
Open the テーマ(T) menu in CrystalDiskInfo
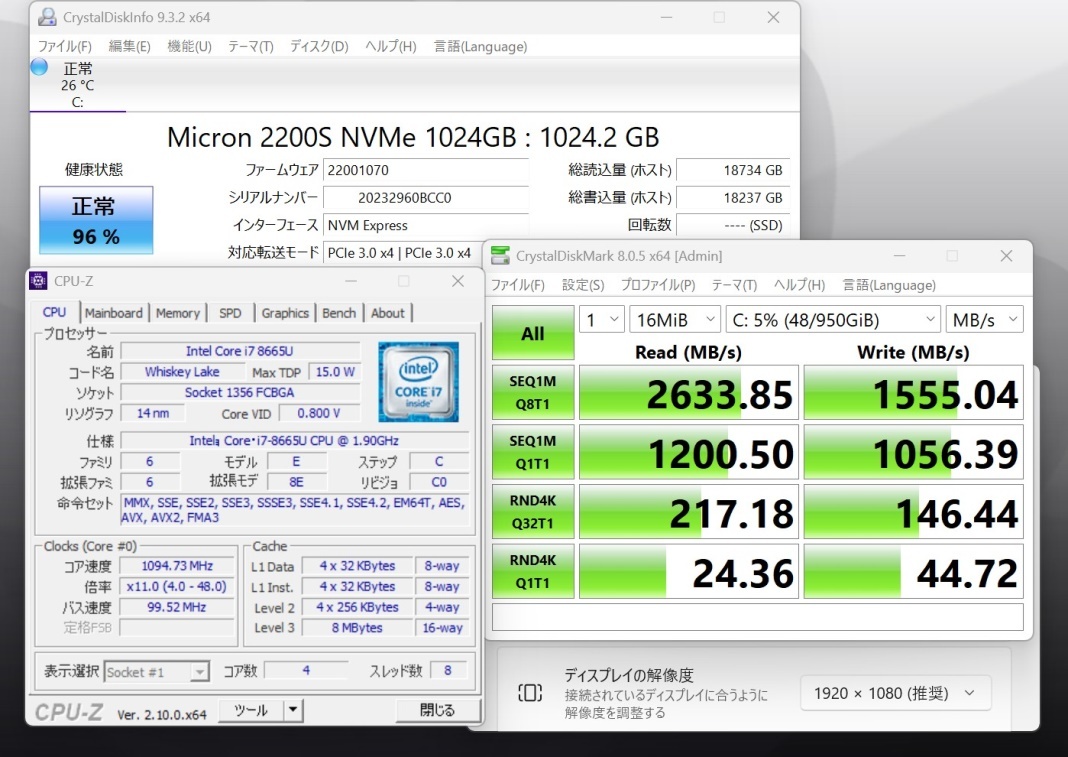click(251, 46)
